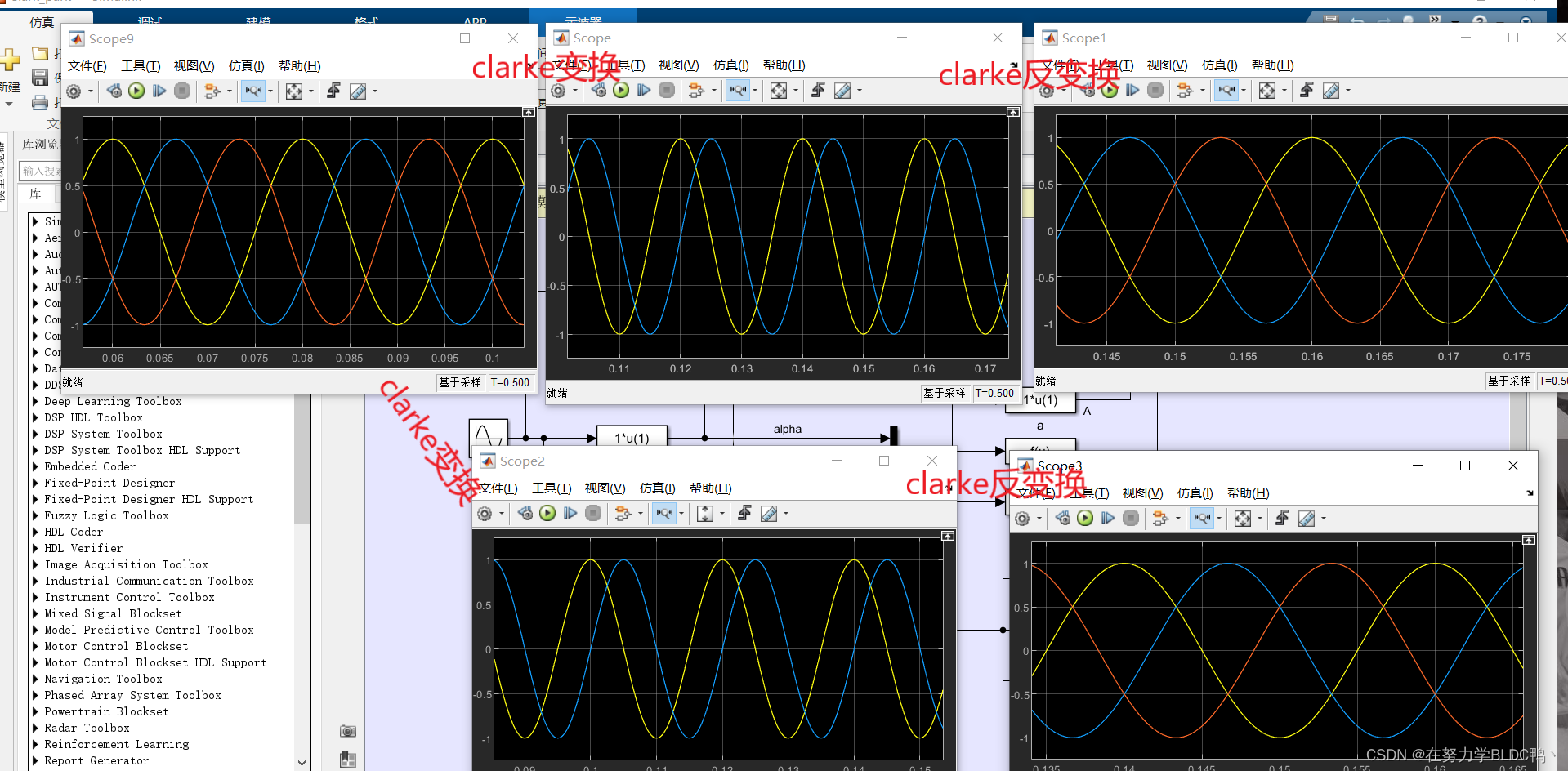Click run icon in Scope3 toolbar
Image resolution: width=1568 pixels, height=771 pixels.
click(1085, 519)
